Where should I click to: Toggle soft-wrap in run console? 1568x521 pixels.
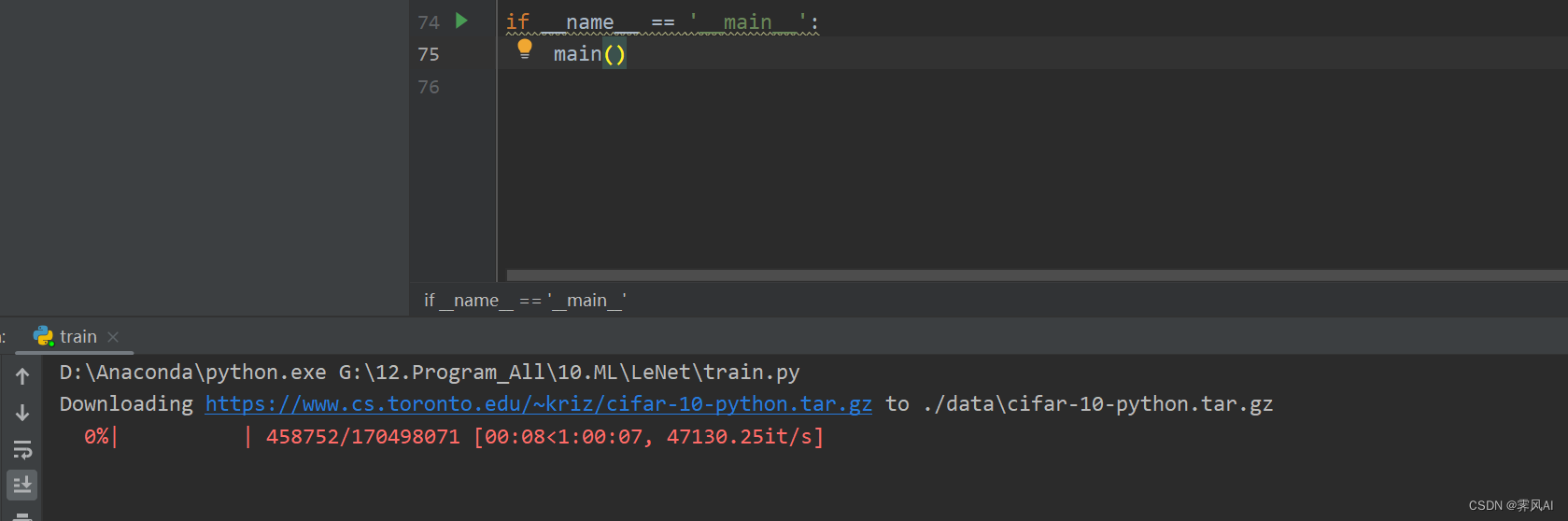(22, 449)
